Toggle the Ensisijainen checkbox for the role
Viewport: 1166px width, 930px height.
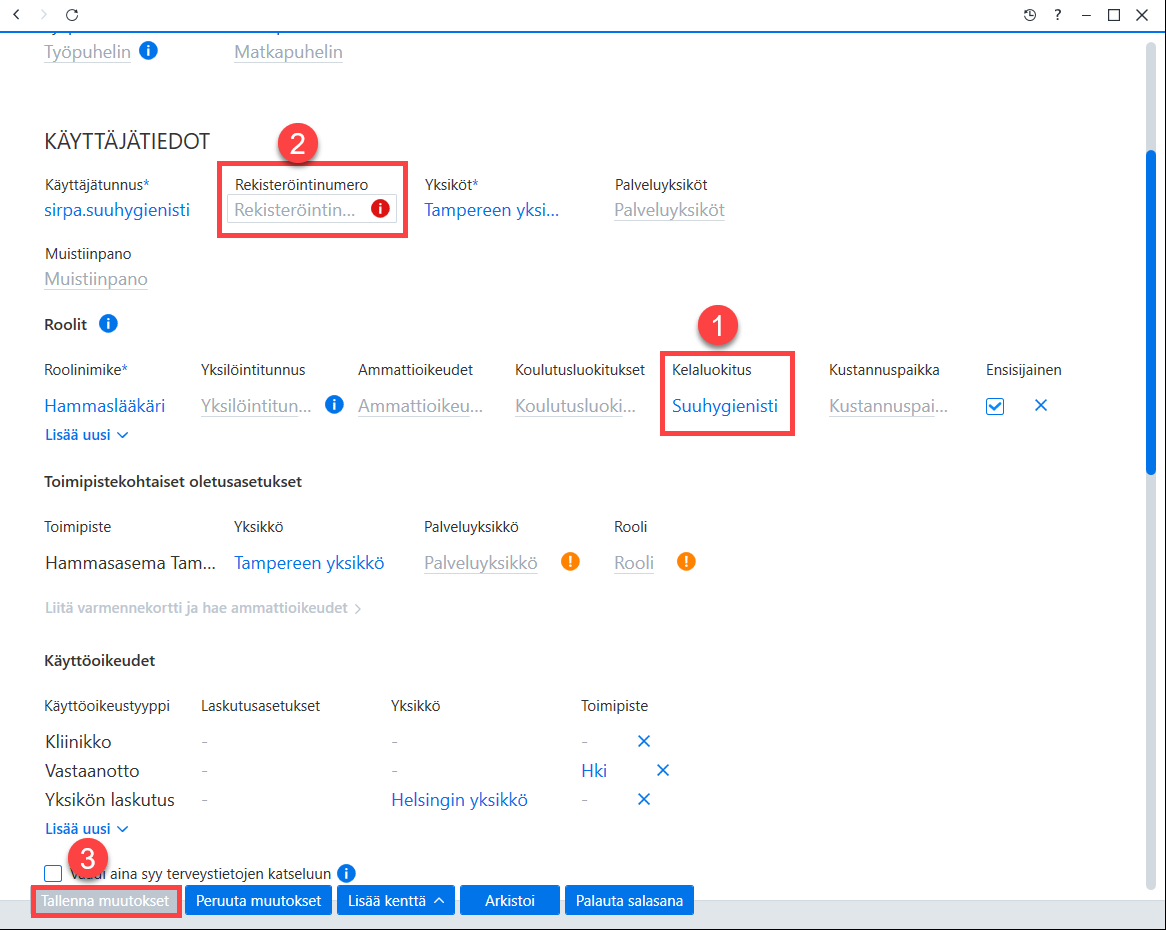[995, 406]
